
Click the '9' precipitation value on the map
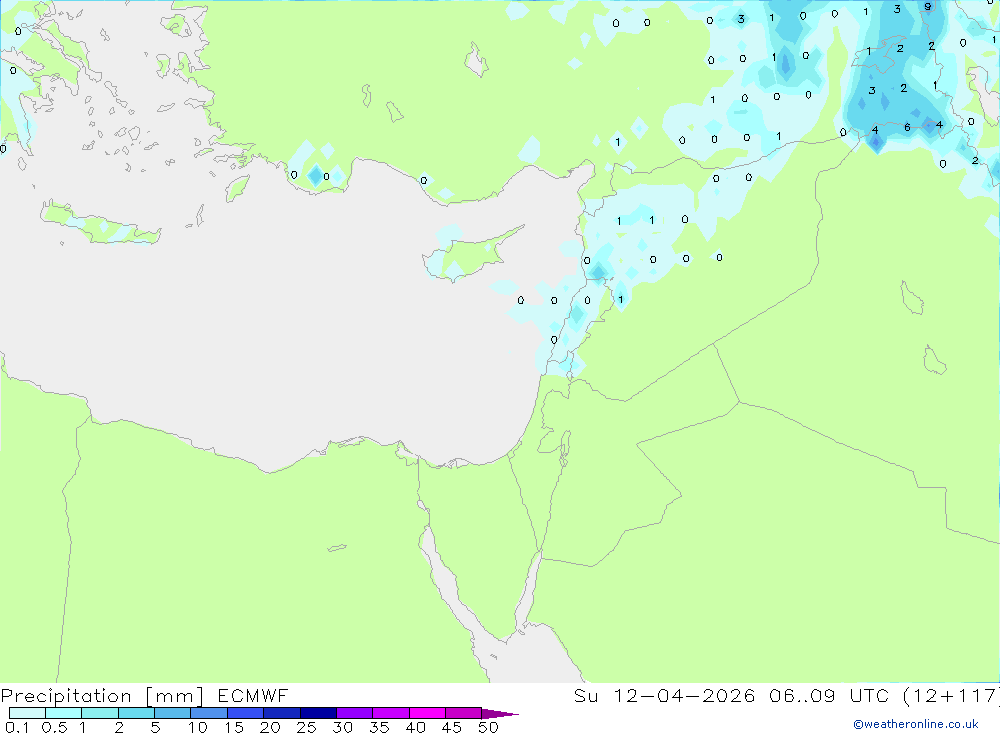tap(928, 7)
